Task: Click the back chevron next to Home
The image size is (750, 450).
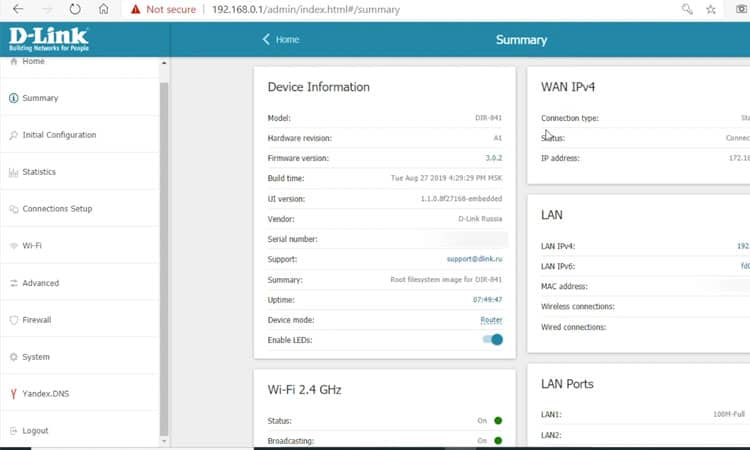Action: (x=266, y=39)
